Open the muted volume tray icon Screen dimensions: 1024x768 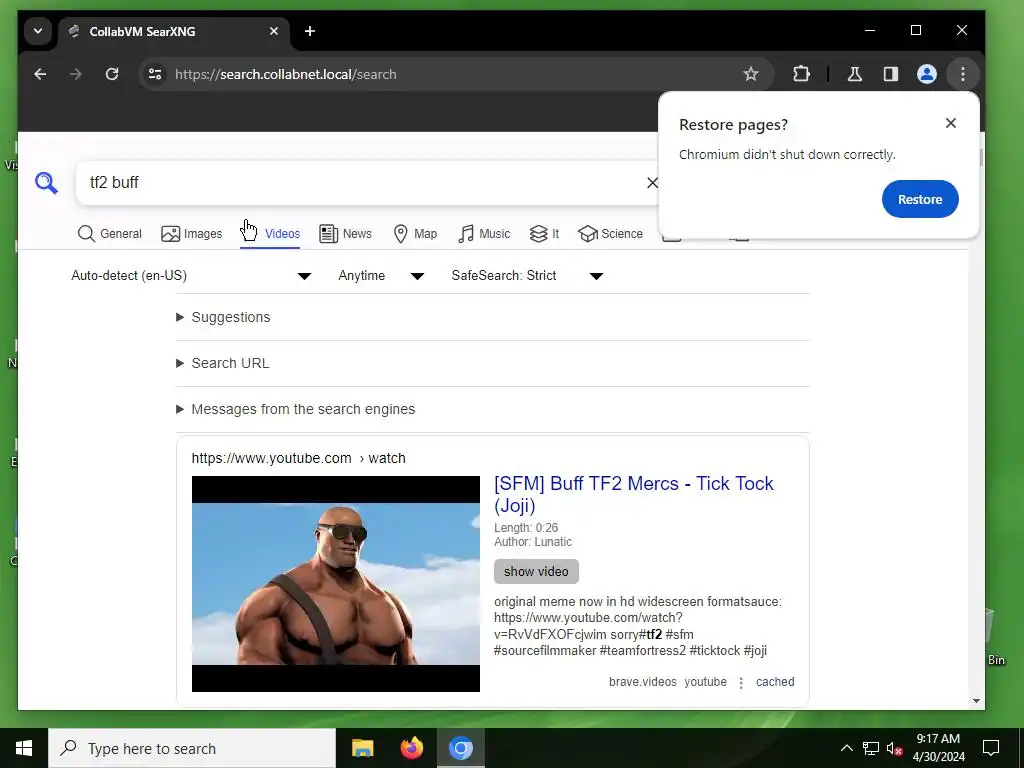[894, 748]
